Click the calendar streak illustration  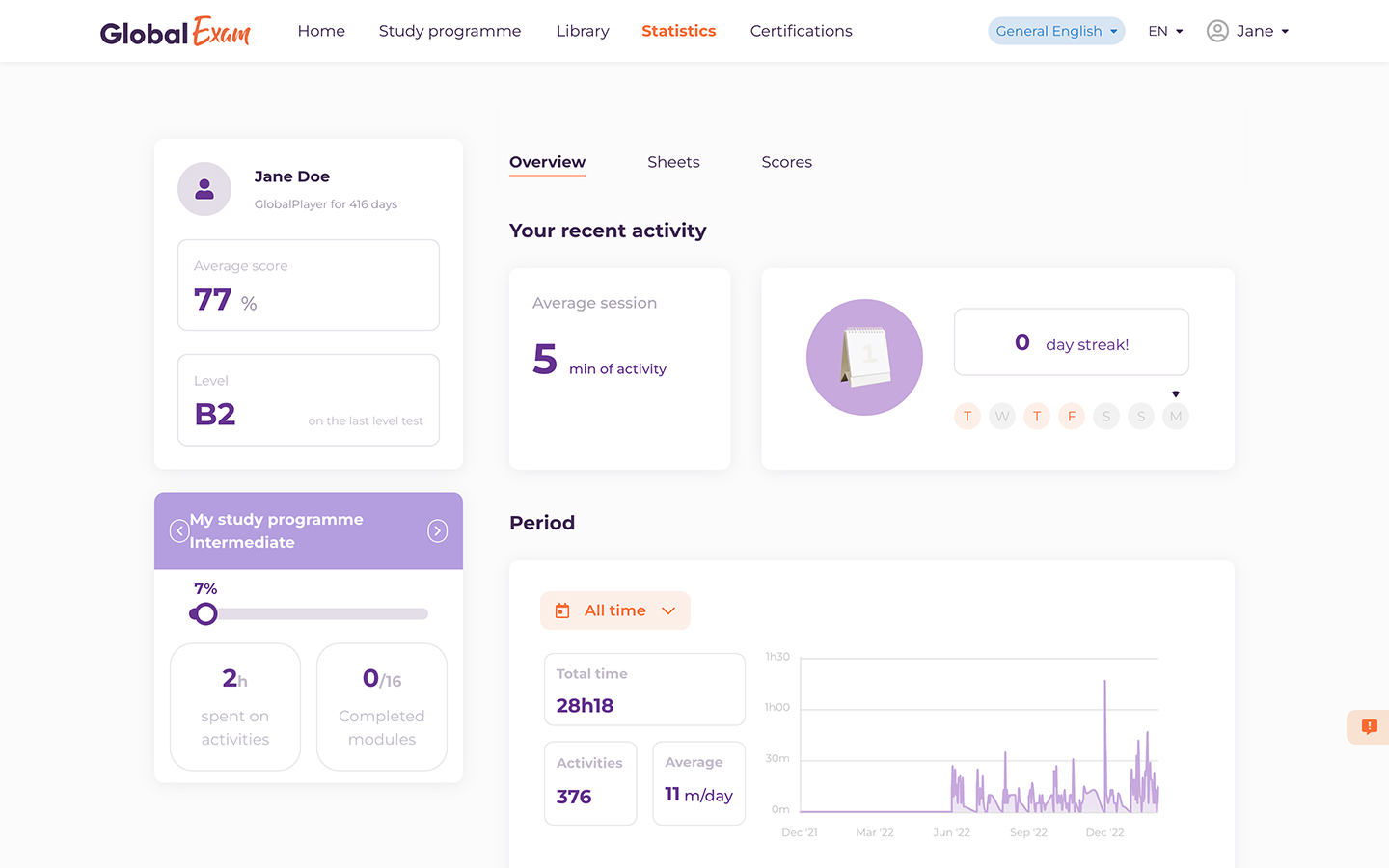(864, 357)
